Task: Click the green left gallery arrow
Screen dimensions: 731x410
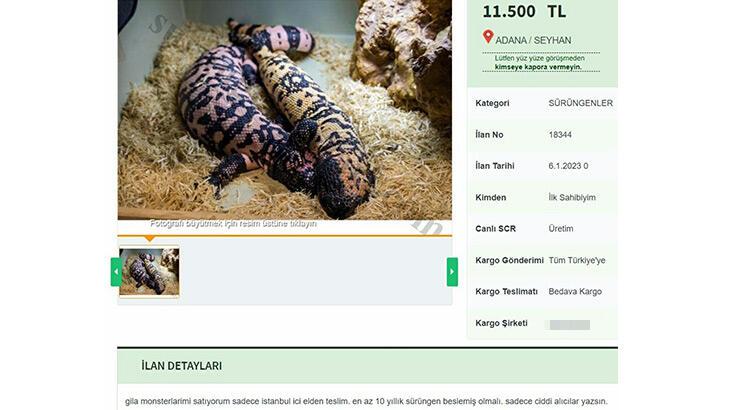Action: pos(116,272)
